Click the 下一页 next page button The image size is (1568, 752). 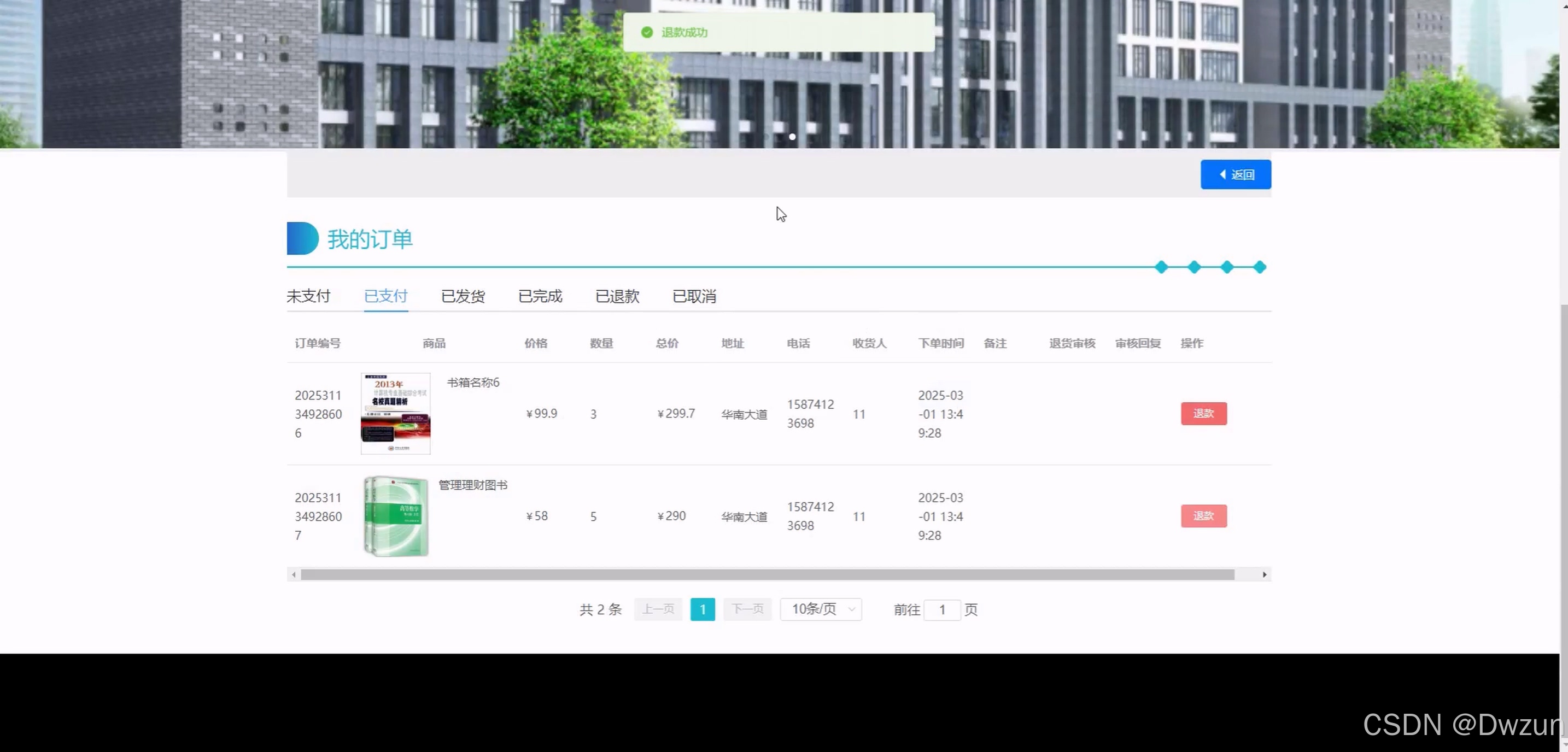[747, 609]
